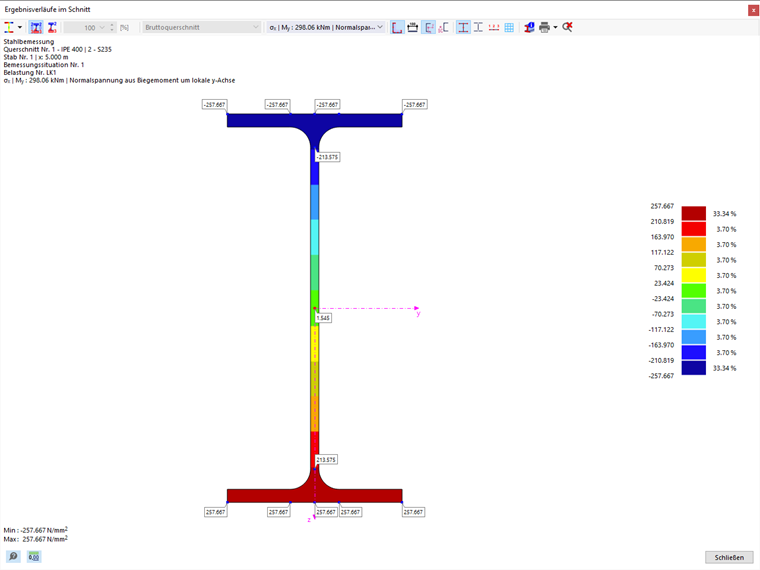This screenshot has height=570, width=760.
Task: Toggle the red axis coordinate system icon
Action: (x=397, y=28)
